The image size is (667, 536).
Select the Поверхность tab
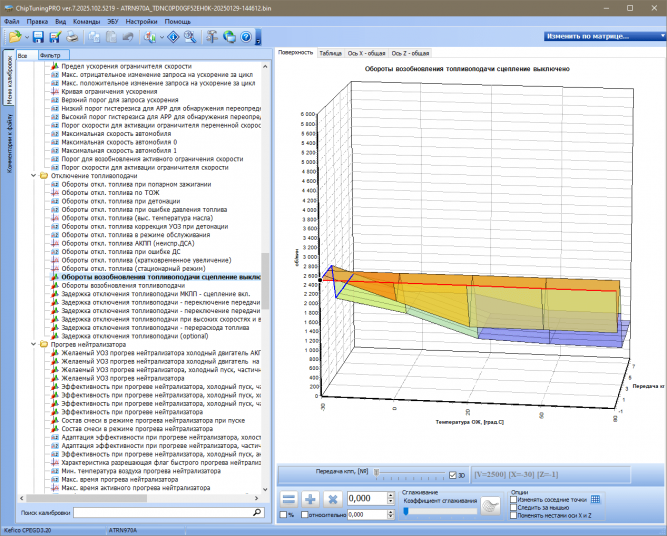point(295,53)
